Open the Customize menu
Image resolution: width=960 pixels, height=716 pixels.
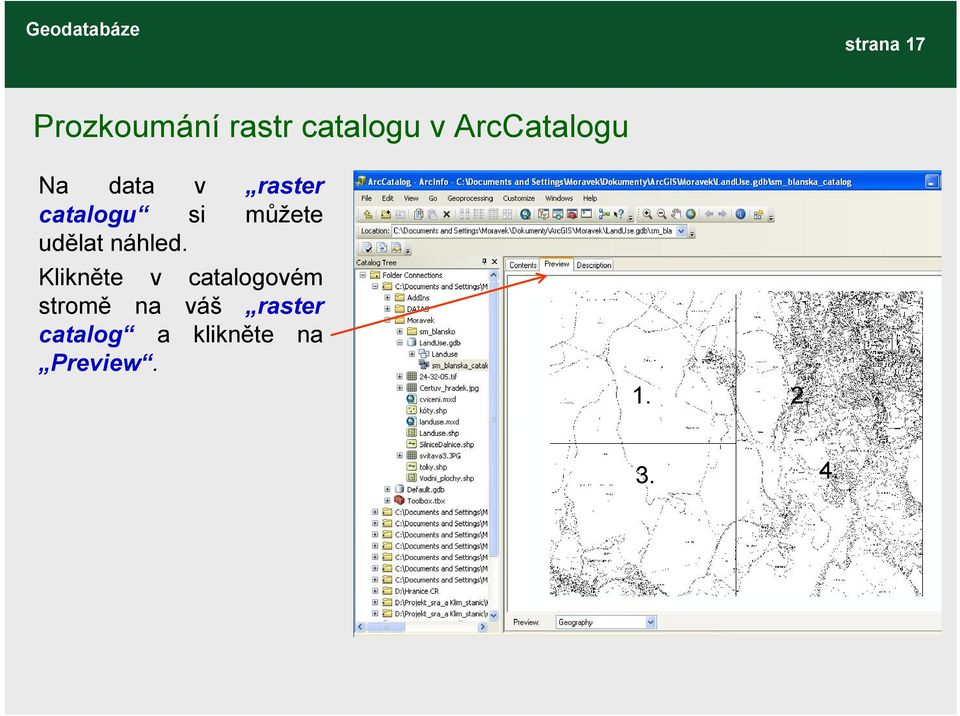pyautogui.click(x=519, y=198)
